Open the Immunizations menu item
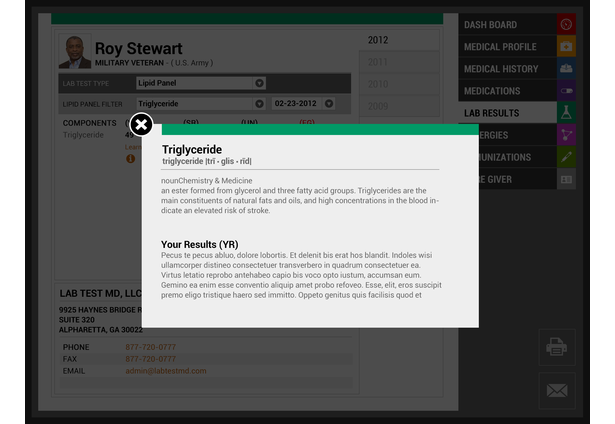This screenshot has width=615, height=424. pyautogui.click(x=517, y=157)
